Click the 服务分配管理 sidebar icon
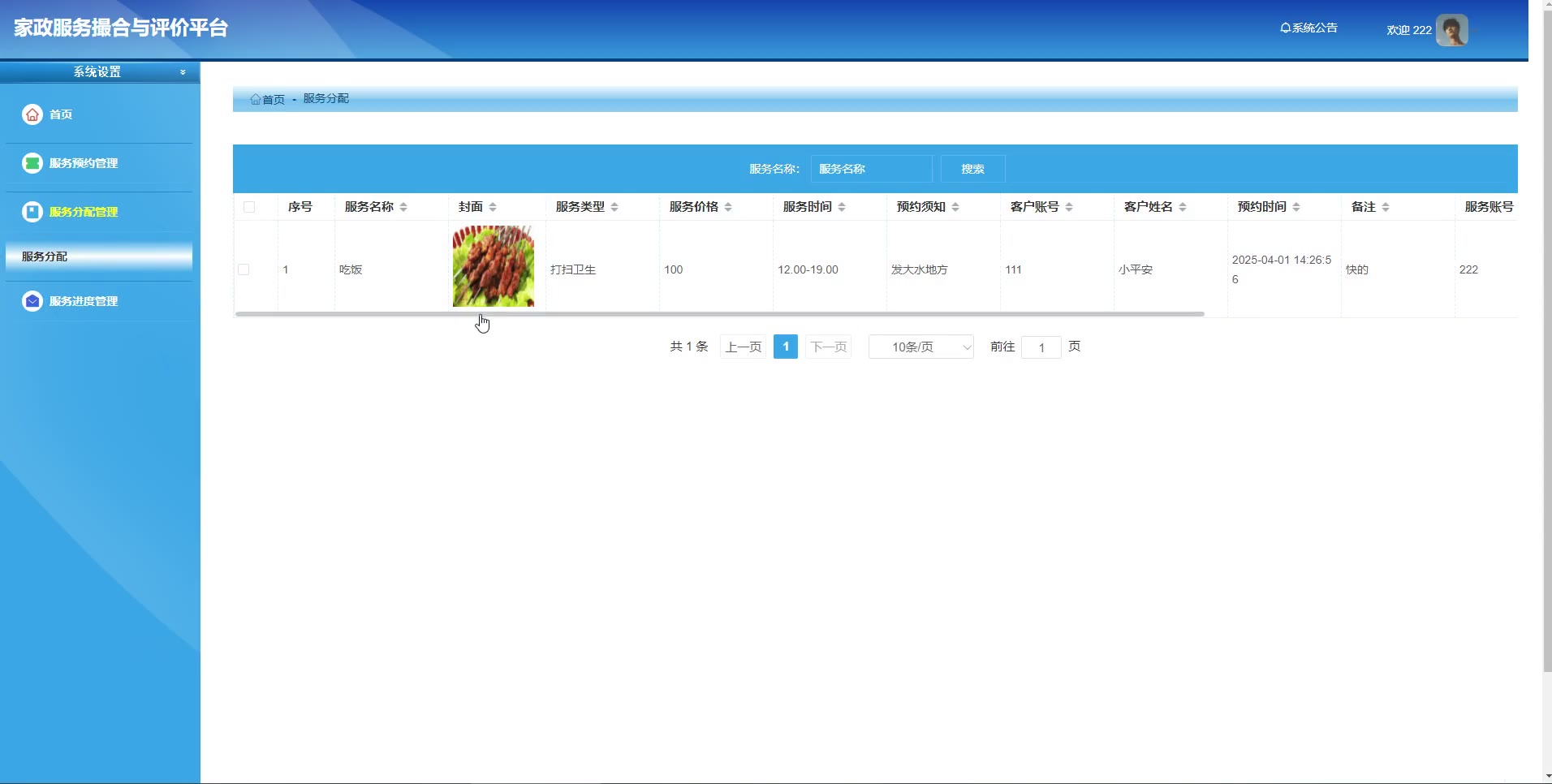This screenshot has width=1552, height=784. click(32, 212)
